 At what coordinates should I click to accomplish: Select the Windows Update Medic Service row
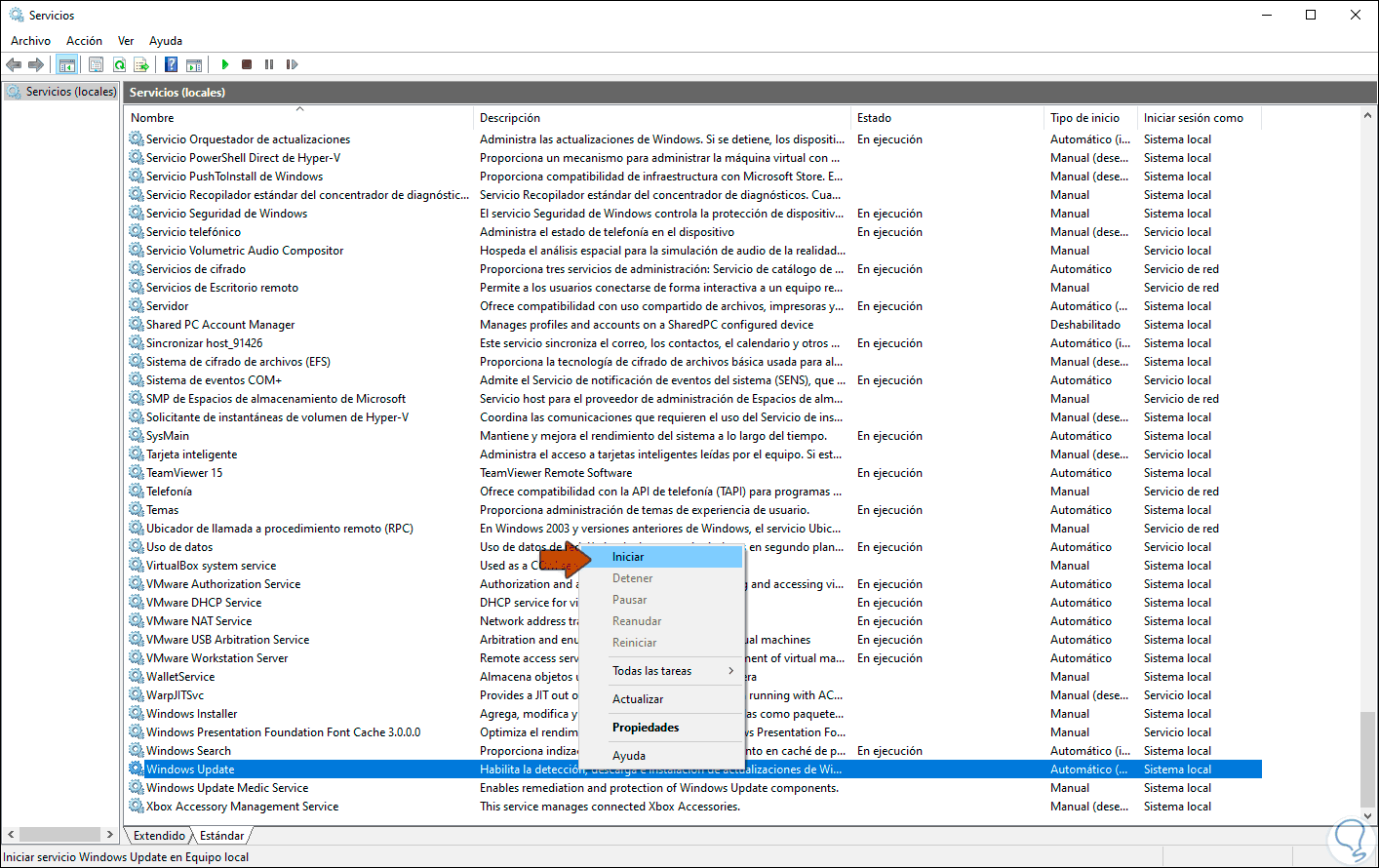click(694, 788)
